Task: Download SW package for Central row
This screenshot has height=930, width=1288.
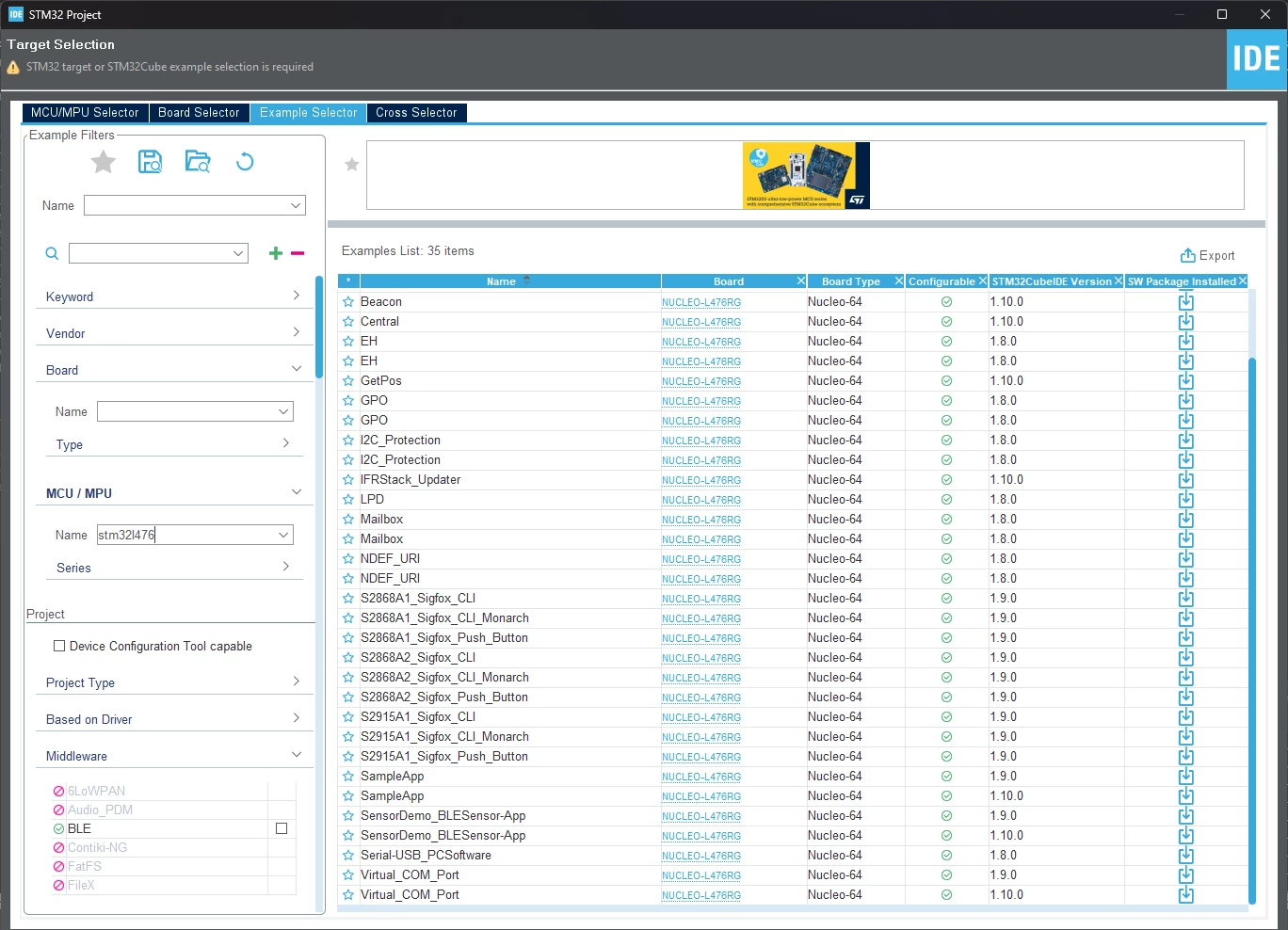Action: [x=1186, y=322]
